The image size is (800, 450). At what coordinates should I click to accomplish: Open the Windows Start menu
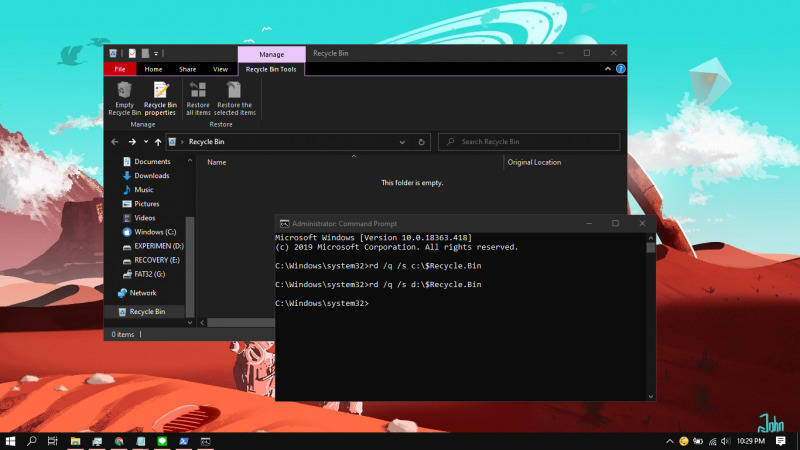(x=10, y=441)
